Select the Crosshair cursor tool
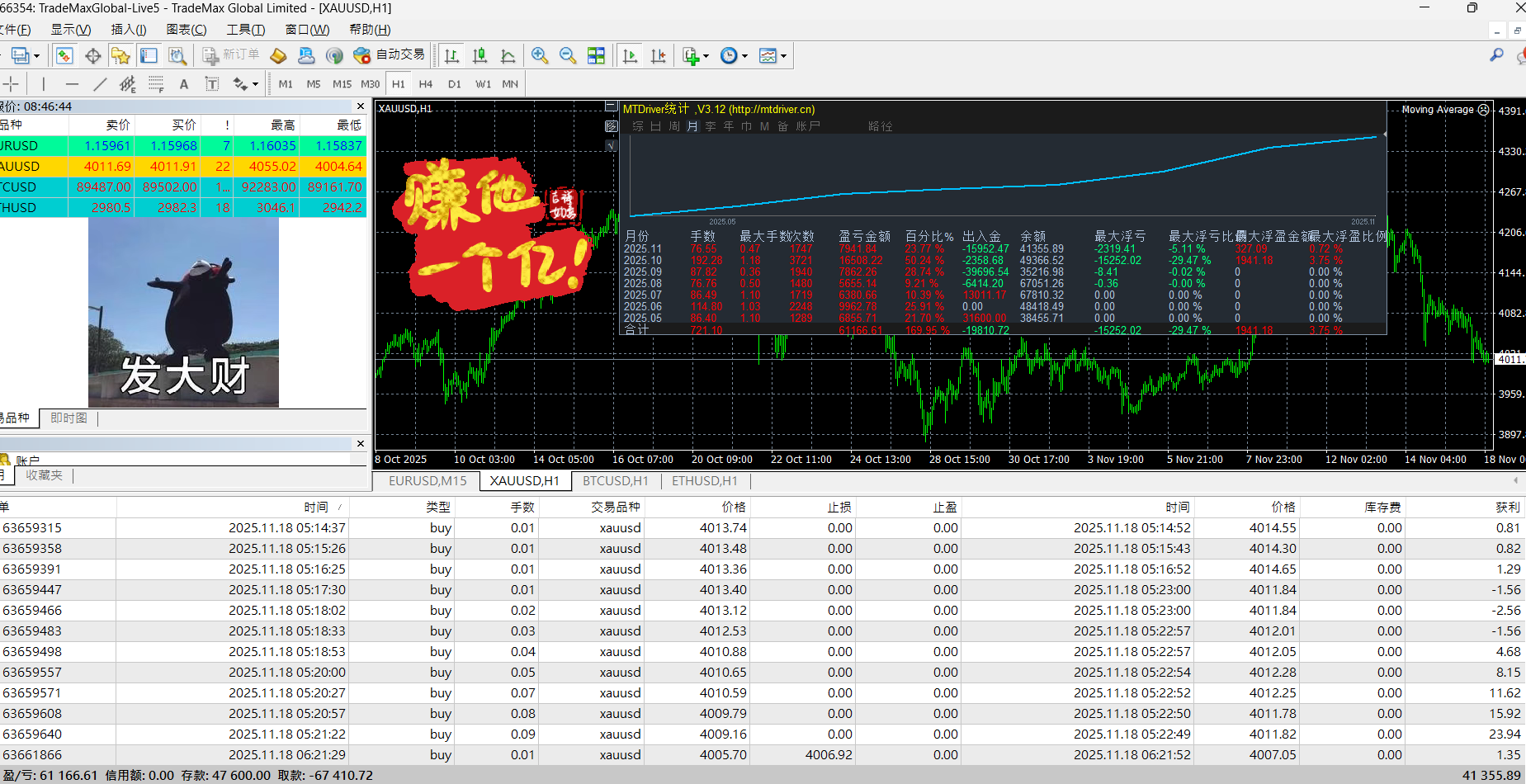 point(12,84)
